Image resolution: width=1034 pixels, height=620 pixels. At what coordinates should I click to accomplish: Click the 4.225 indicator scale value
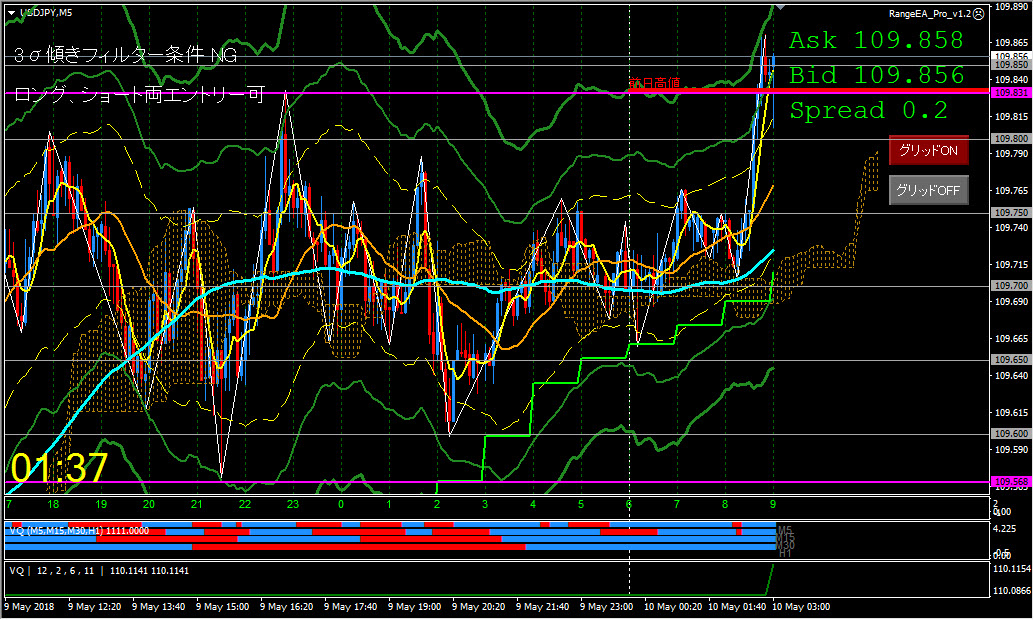tap(1004, 528)
